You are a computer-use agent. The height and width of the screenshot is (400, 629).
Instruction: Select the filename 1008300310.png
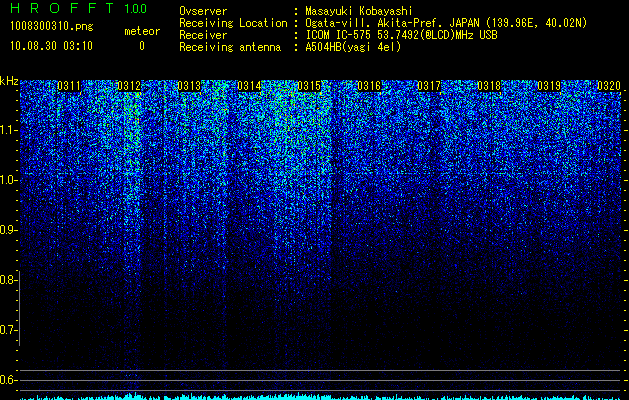tap(52, 27)
